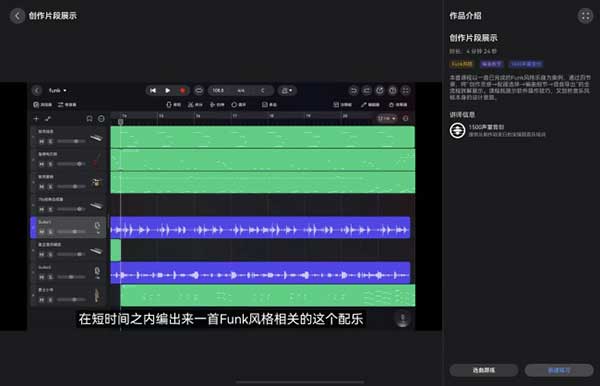
Task: Jump to start with the rewind button
Action: click(x=153, y=90)
